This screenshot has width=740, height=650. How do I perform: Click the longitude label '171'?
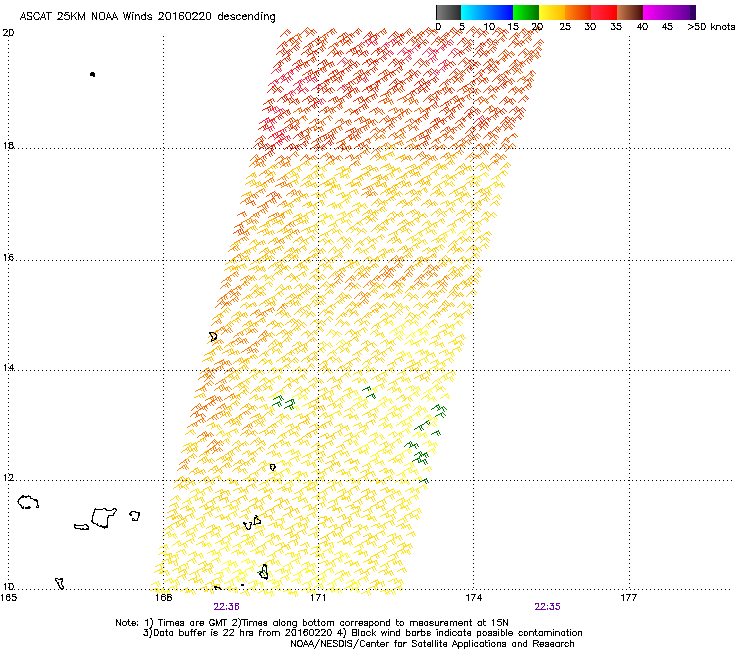(x=318, y=598)
